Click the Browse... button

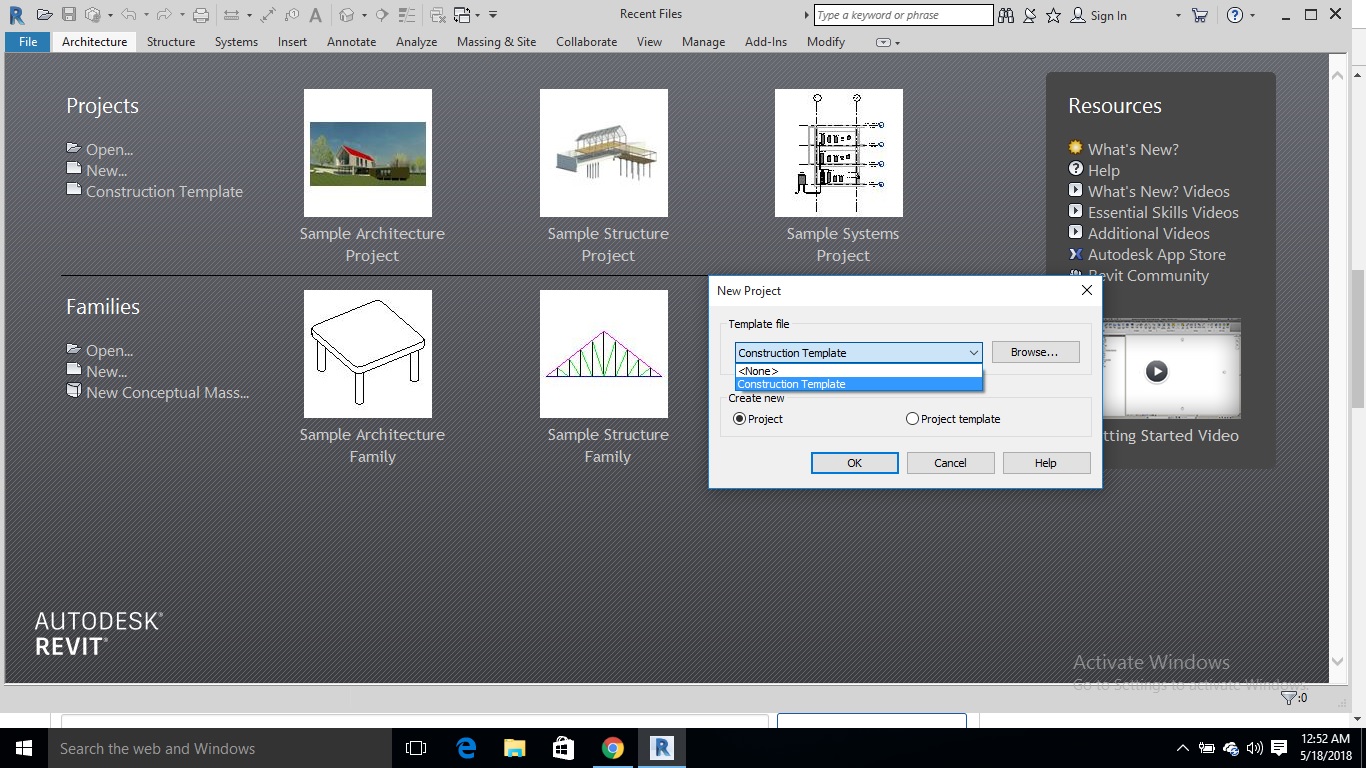(x=1035, y=352)
